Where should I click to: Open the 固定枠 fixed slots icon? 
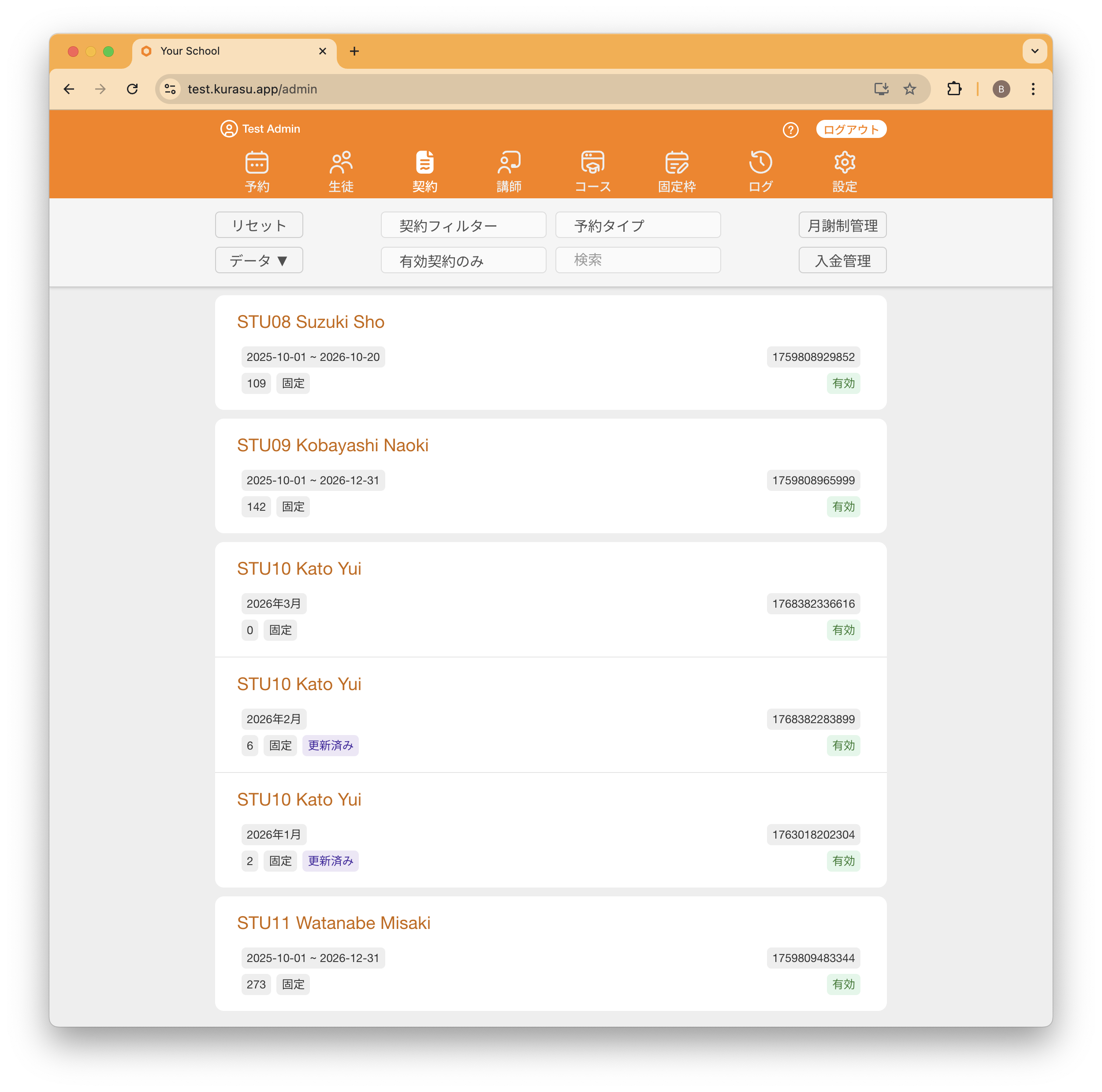pyautogui.click(x=677, y=163)
